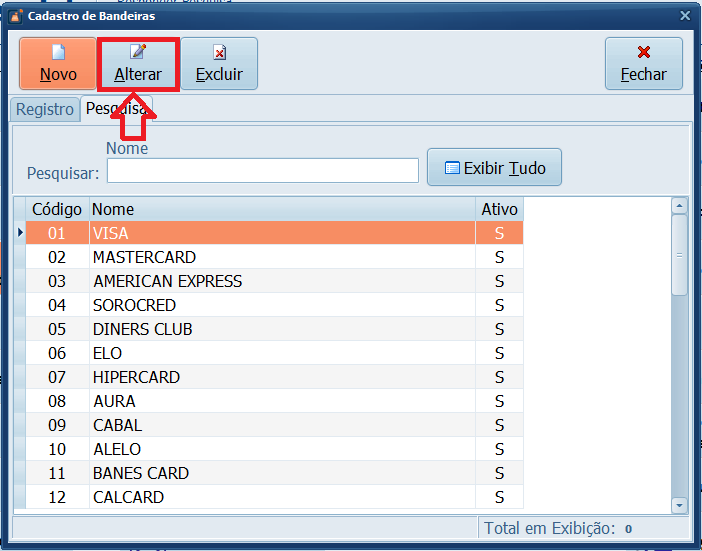Screen dimensions: 702x551
Task: Click the window title bar app icon
Action: pos(14,16)
